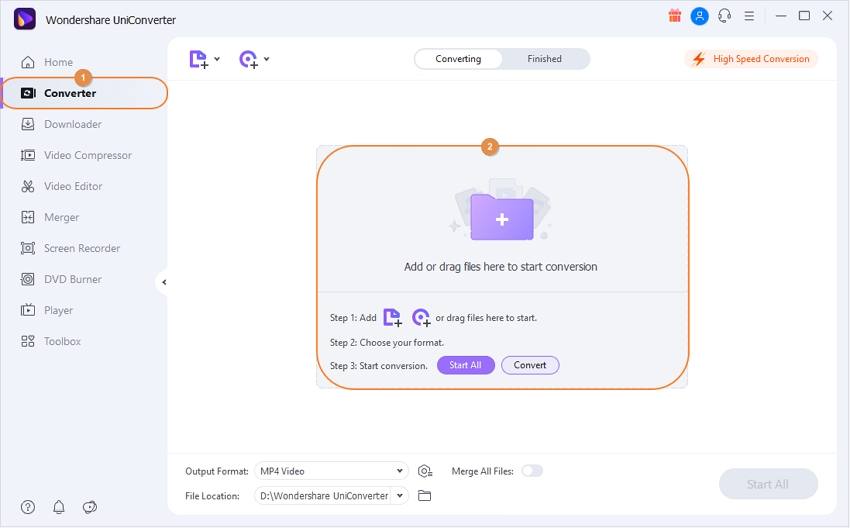
Task: Enable High Speed Conversion
Action: 751,59
